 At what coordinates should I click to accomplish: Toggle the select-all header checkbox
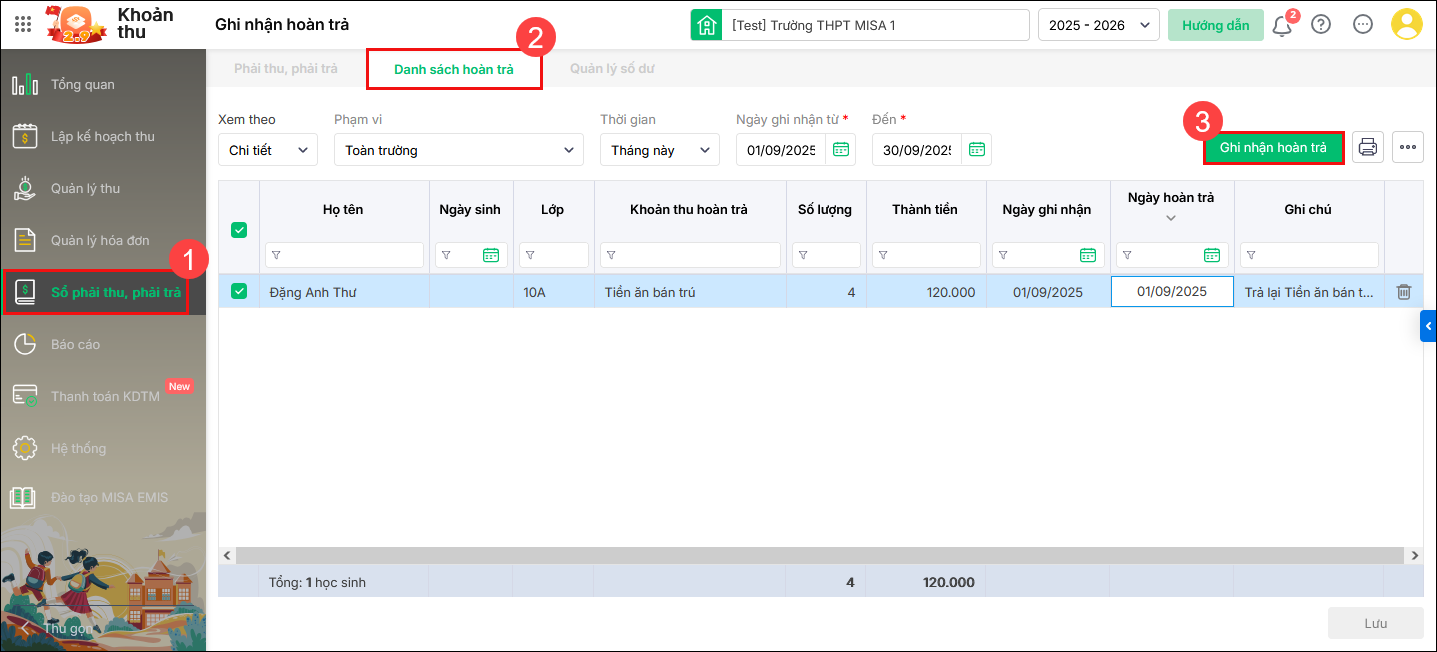coord(239,230)
